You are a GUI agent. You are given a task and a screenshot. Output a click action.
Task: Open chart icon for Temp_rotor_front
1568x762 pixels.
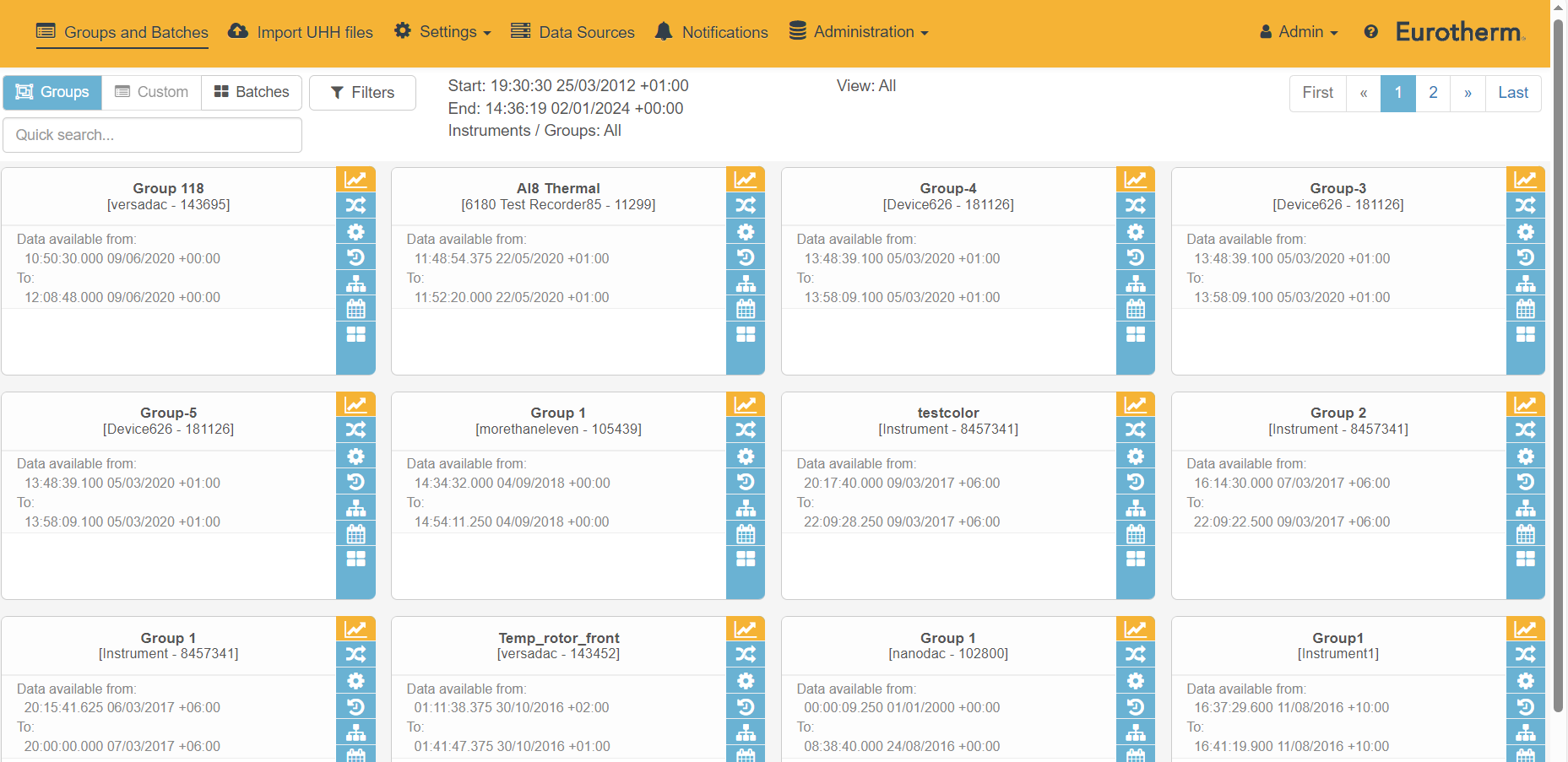746,629
